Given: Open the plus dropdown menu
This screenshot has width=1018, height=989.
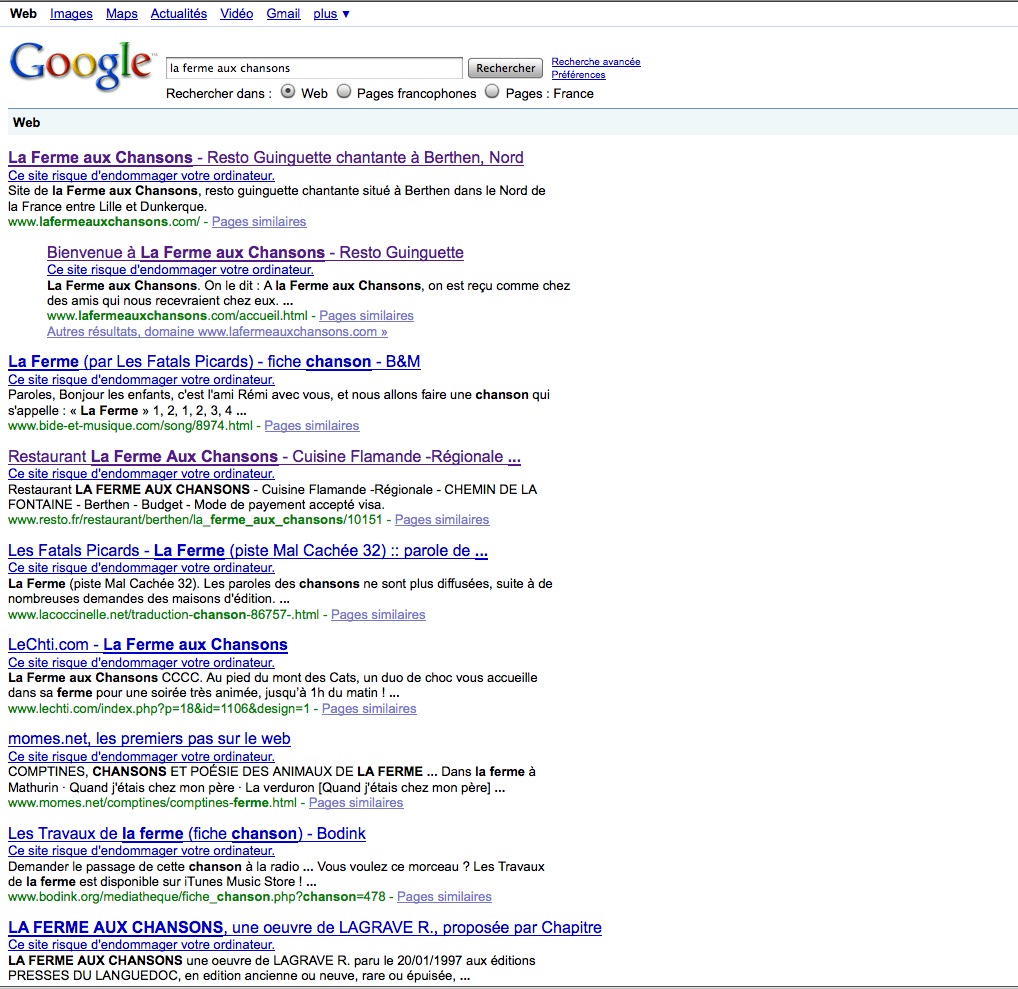Looking at the screenshot, I should pyautogui.click(x=331, y=14).
